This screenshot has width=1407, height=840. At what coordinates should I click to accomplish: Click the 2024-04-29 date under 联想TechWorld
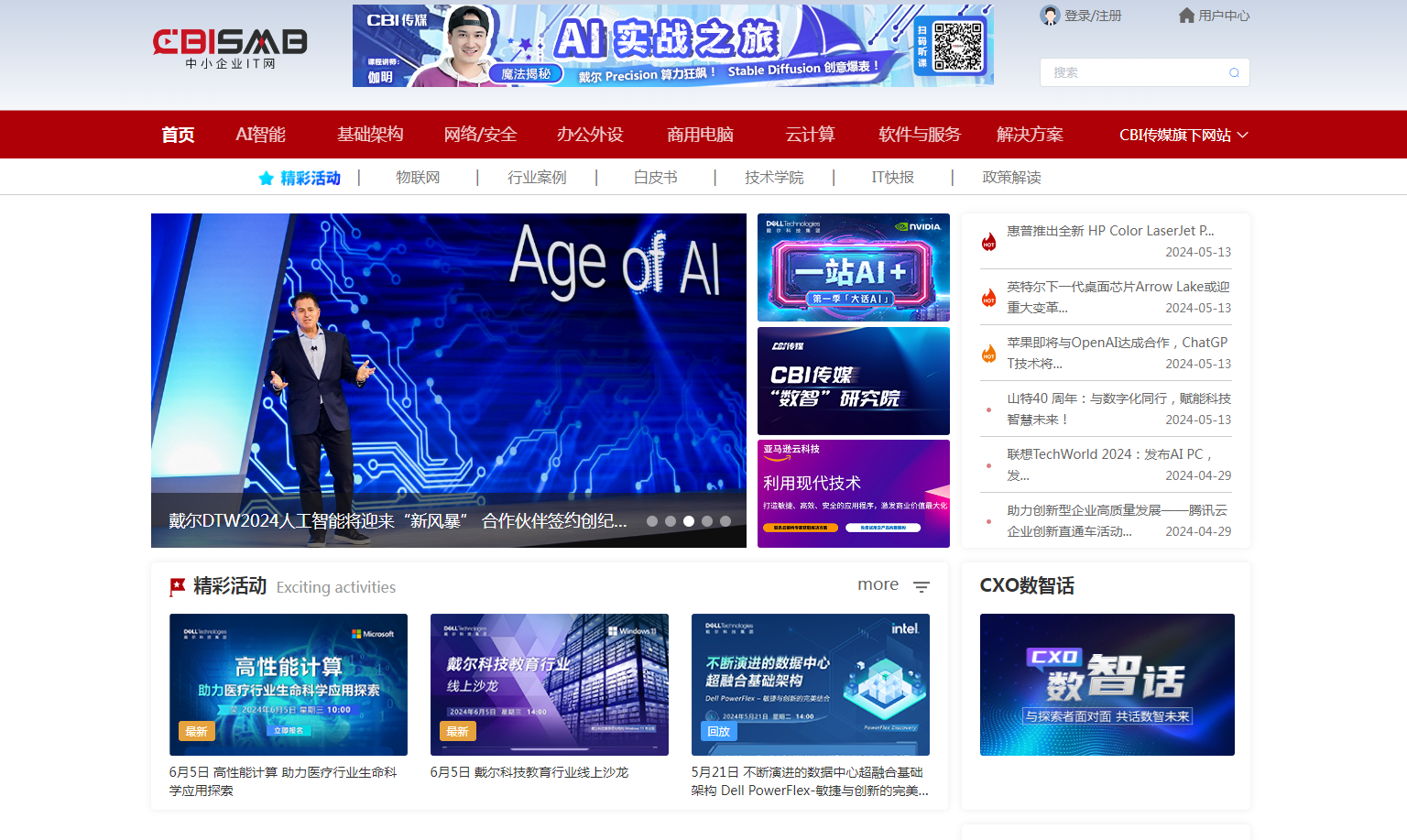tap(1198, 475)
